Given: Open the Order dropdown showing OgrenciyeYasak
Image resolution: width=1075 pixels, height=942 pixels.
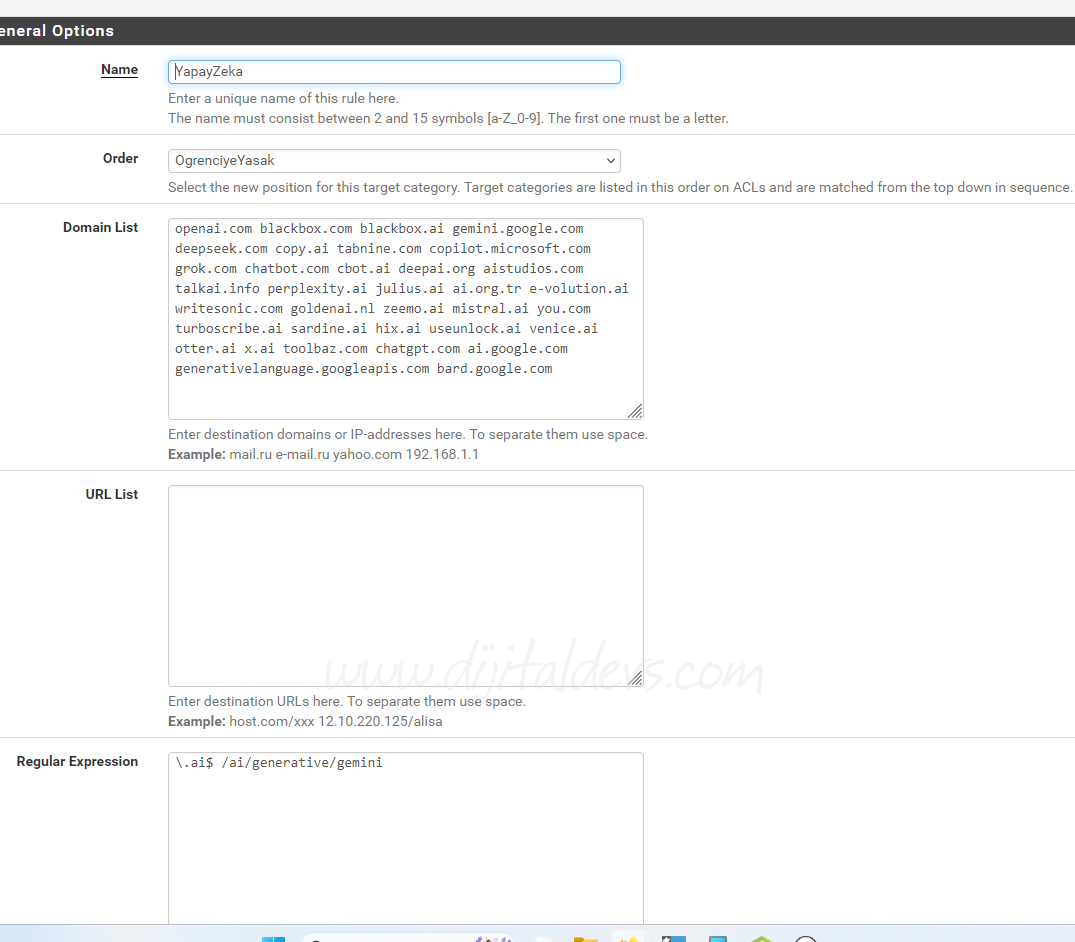Looking at the screenshot, I should 394,161.
